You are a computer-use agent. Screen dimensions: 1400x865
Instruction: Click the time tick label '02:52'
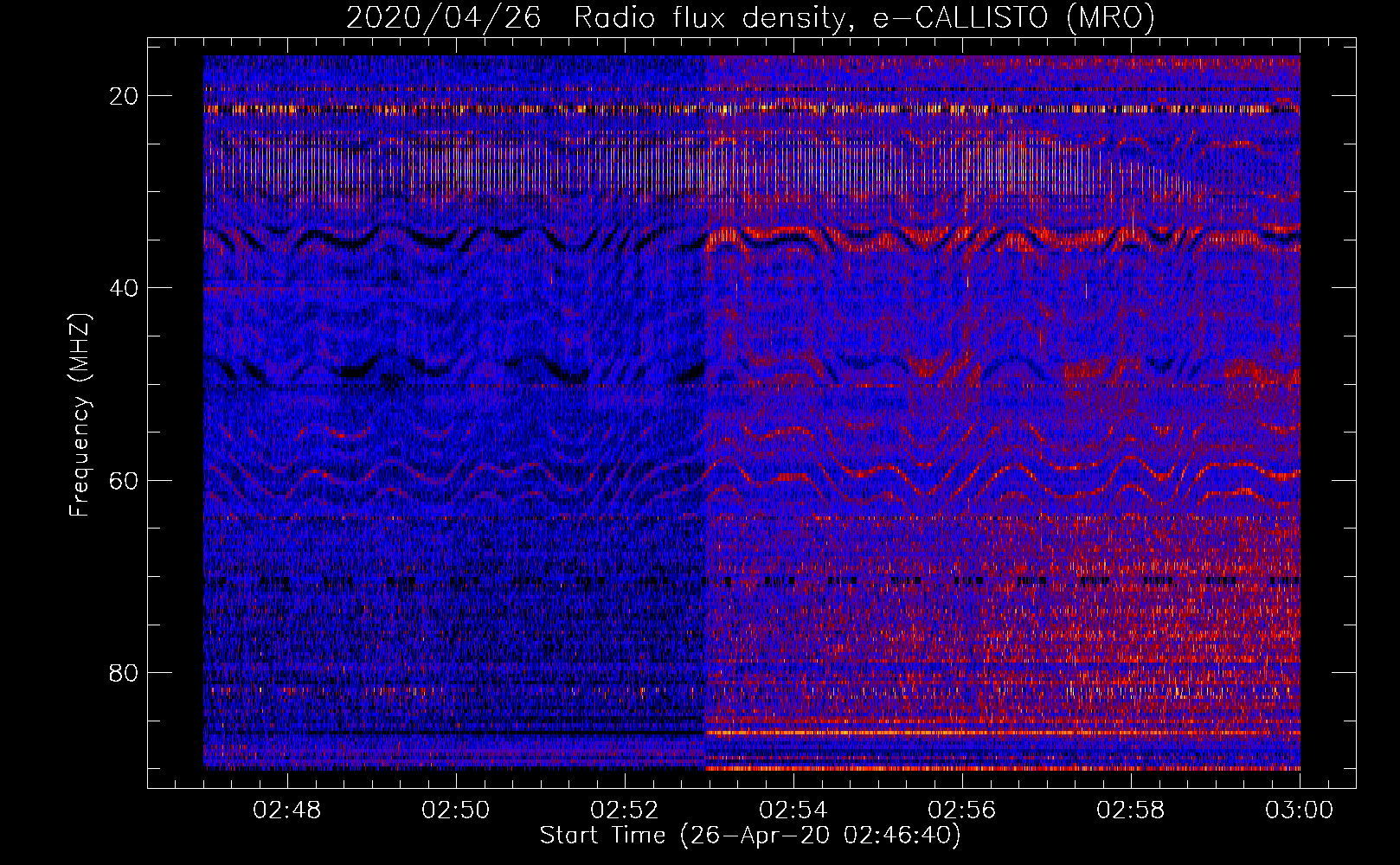[x=625, y=811]
